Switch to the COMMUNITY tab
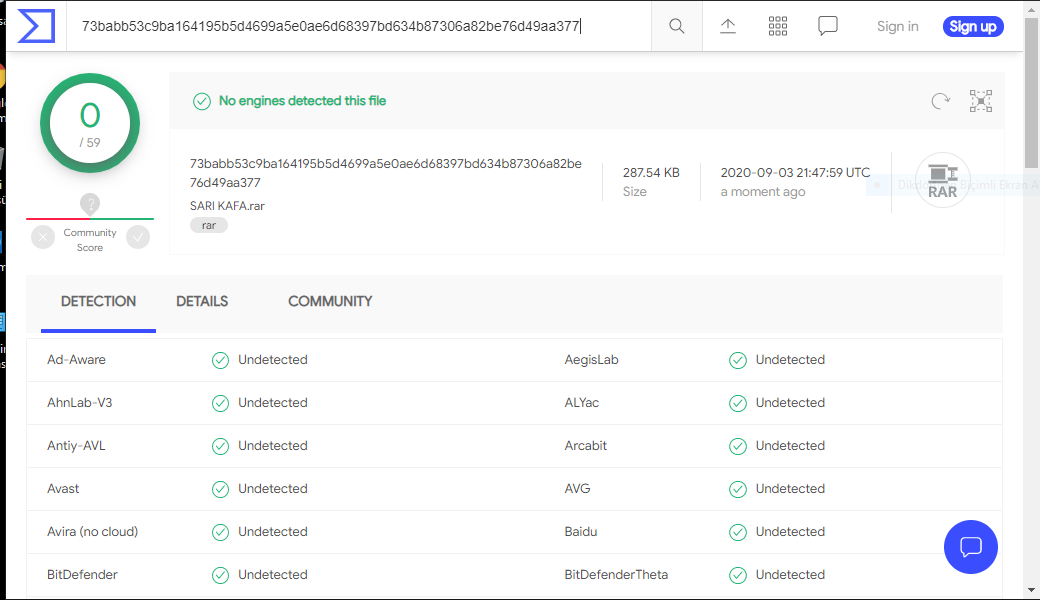The height and width of the screenshot is (600, 1040). click(330, 302)
